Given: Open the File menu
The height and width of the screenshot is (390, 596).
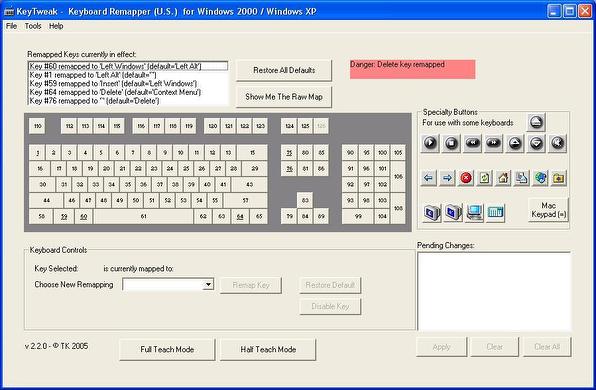Looking at the screenshot, I should pos(11,26).
